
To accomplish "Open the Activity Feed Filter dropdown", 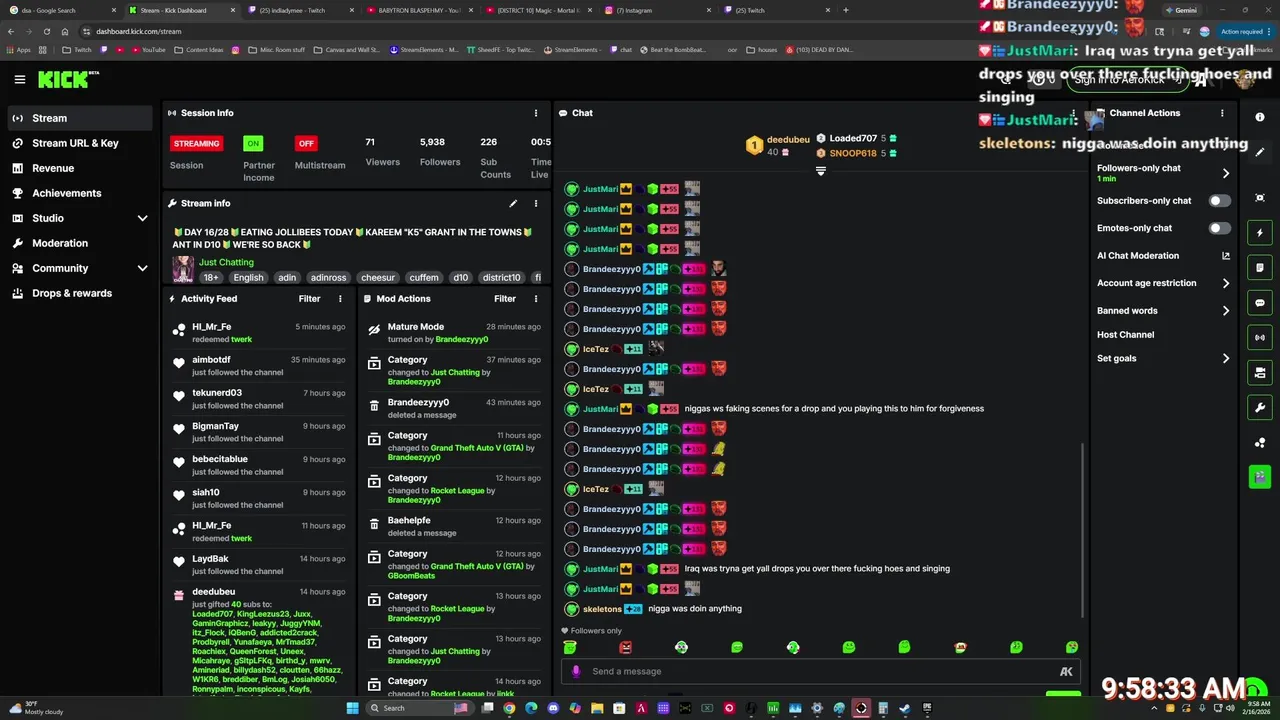I will [309, 298].
